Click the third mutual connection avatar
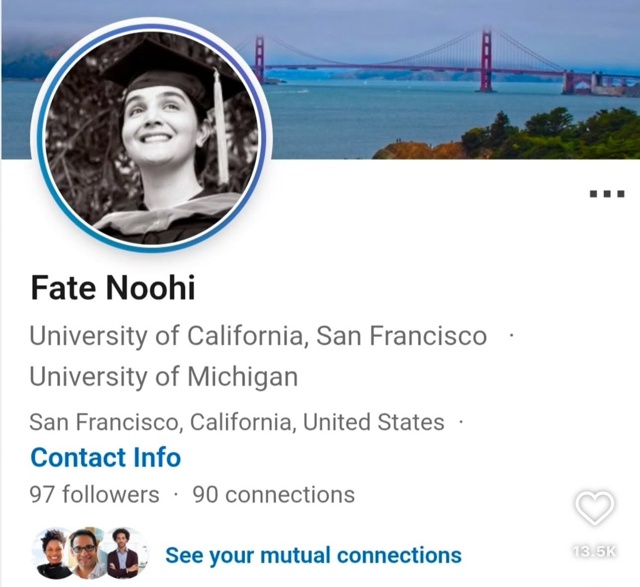Screen dimensions: 640x587 tap(124, 552)
